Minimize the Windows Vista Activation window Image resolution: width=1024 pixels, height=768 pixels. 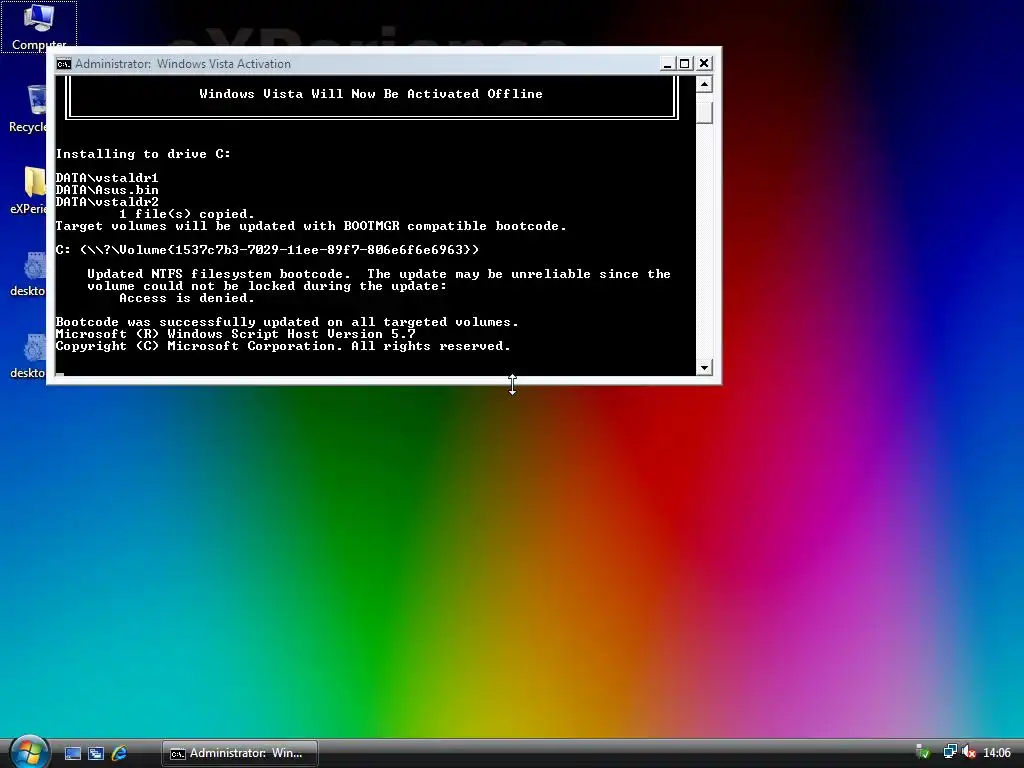[667, 63]
